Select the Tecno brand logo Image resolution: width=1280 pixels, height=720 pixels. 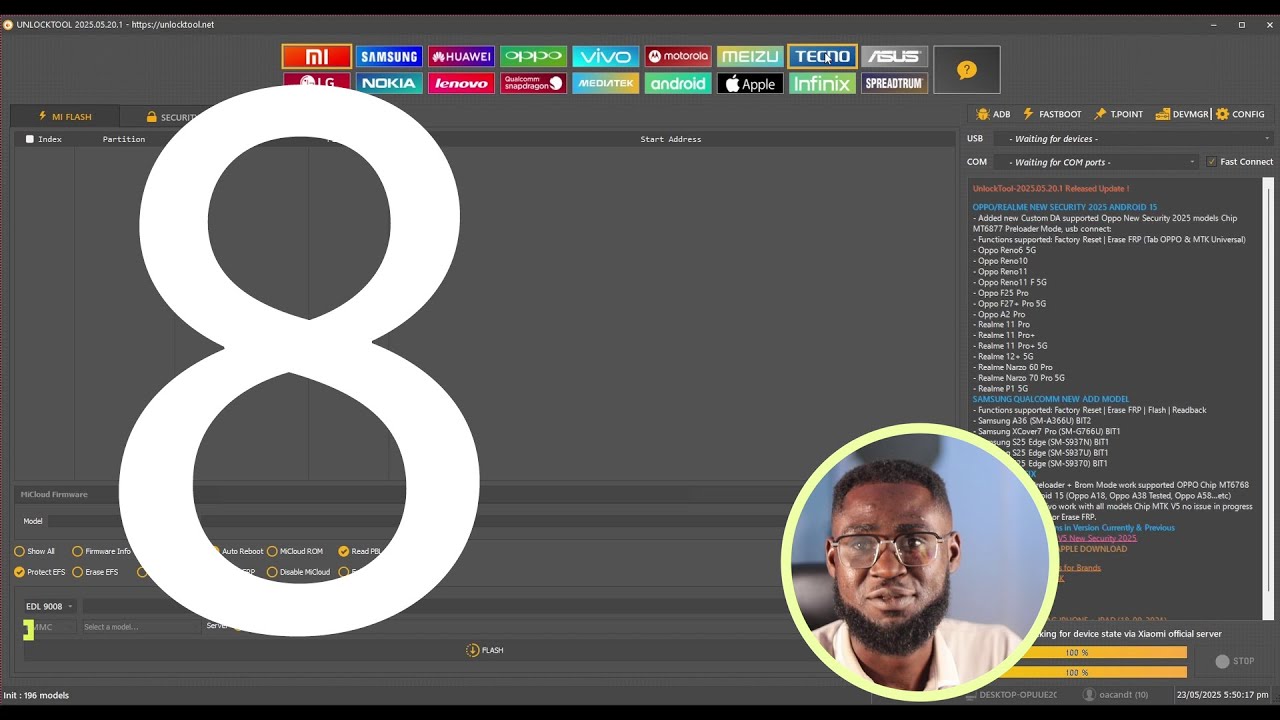822,57
